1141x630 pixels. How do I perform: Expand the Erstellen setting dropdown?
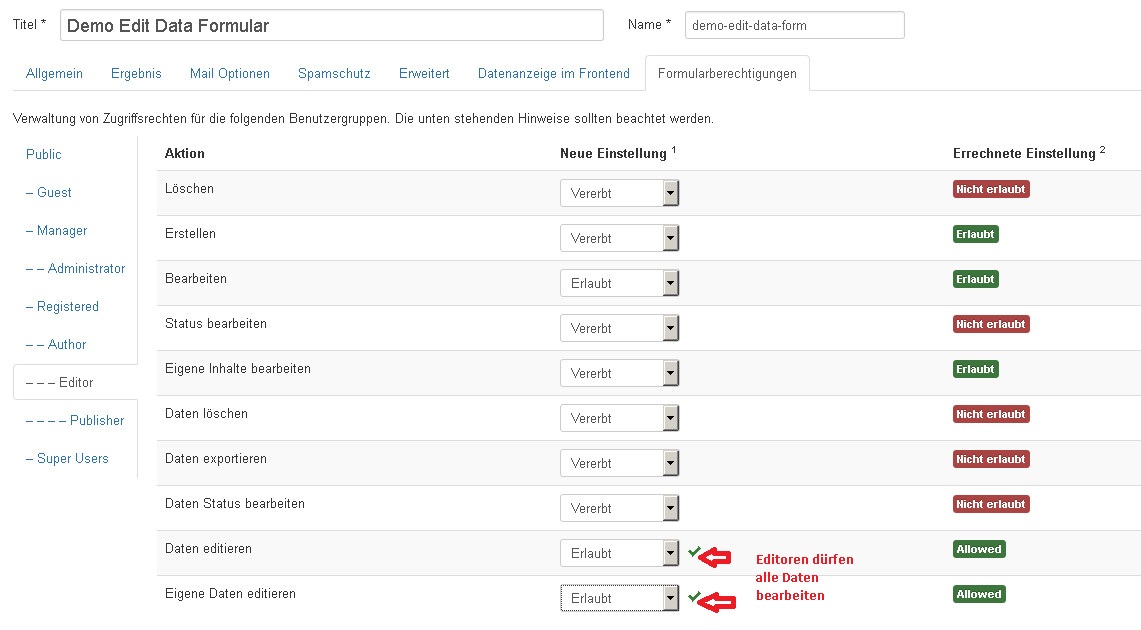[x=619, y=238]
